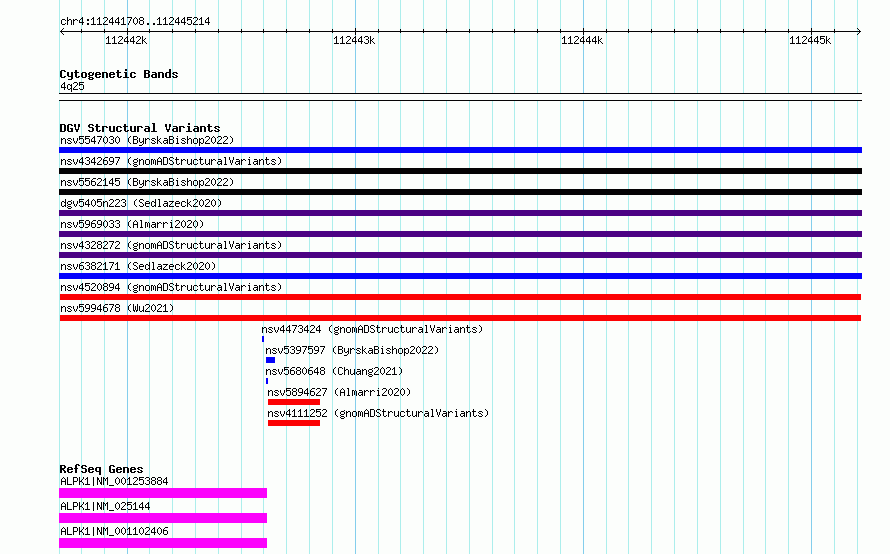
Task: Open variant nsv5994678 (Wu2021) label
Action: pyautogui.click(x=117, y=308)
